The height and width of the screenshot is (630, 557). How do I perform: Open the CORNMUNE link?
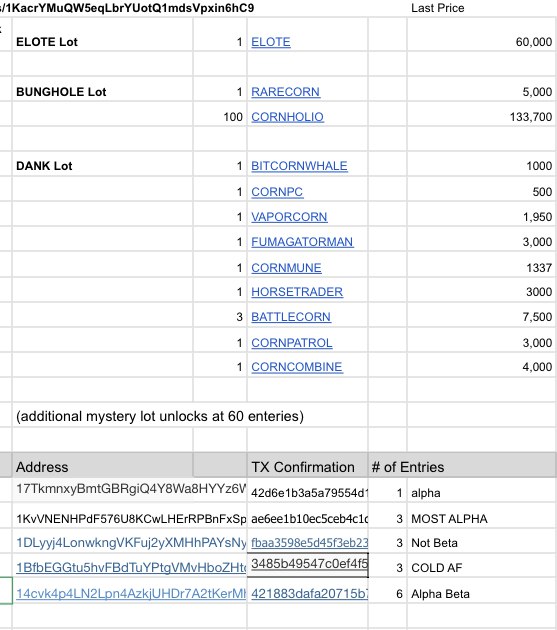286,268
